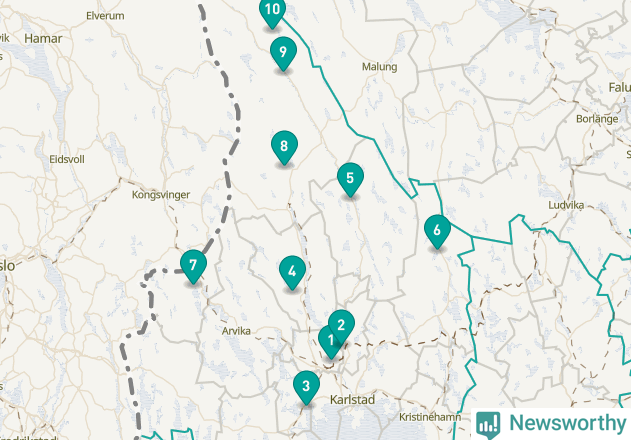631x440 pixels.
Task: Click the Karlstad city label
Action: pyautogui.click(x=352, y=400)
